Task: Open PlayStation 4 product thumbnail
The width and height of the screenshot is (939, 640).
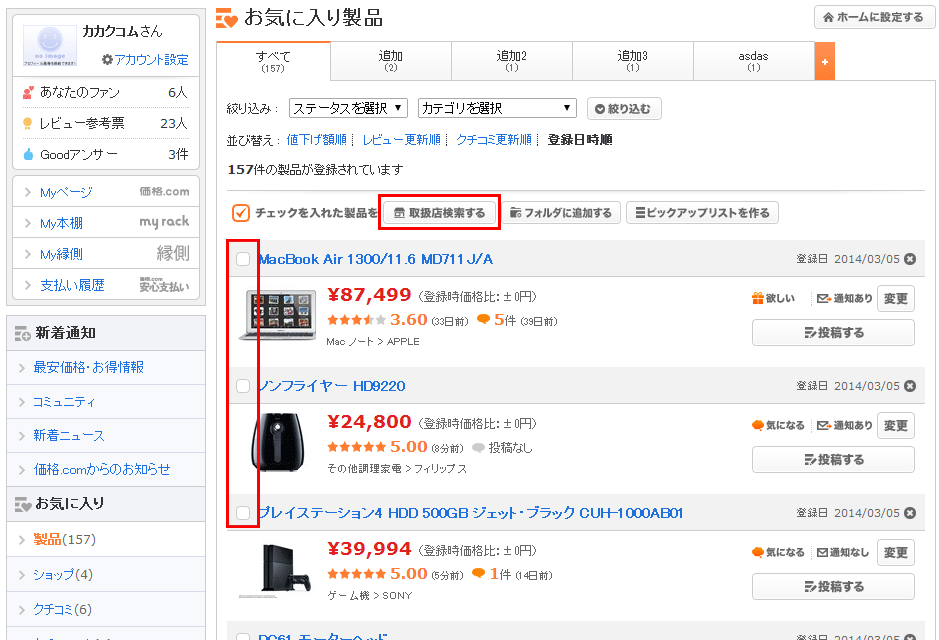Action: (x=275, y=571)
